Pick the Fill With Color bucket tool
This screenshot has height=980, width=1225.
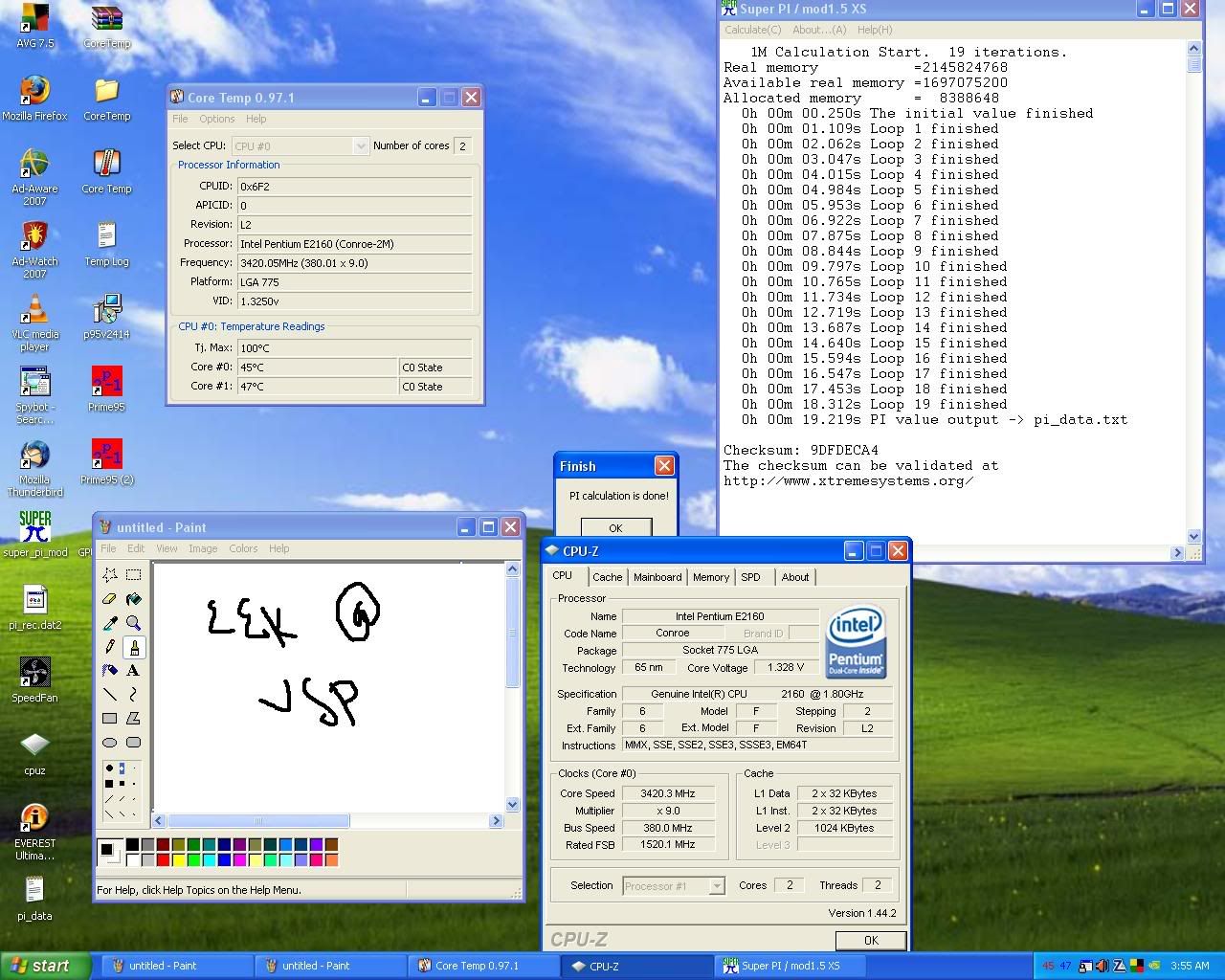click(x=133, y=598)
